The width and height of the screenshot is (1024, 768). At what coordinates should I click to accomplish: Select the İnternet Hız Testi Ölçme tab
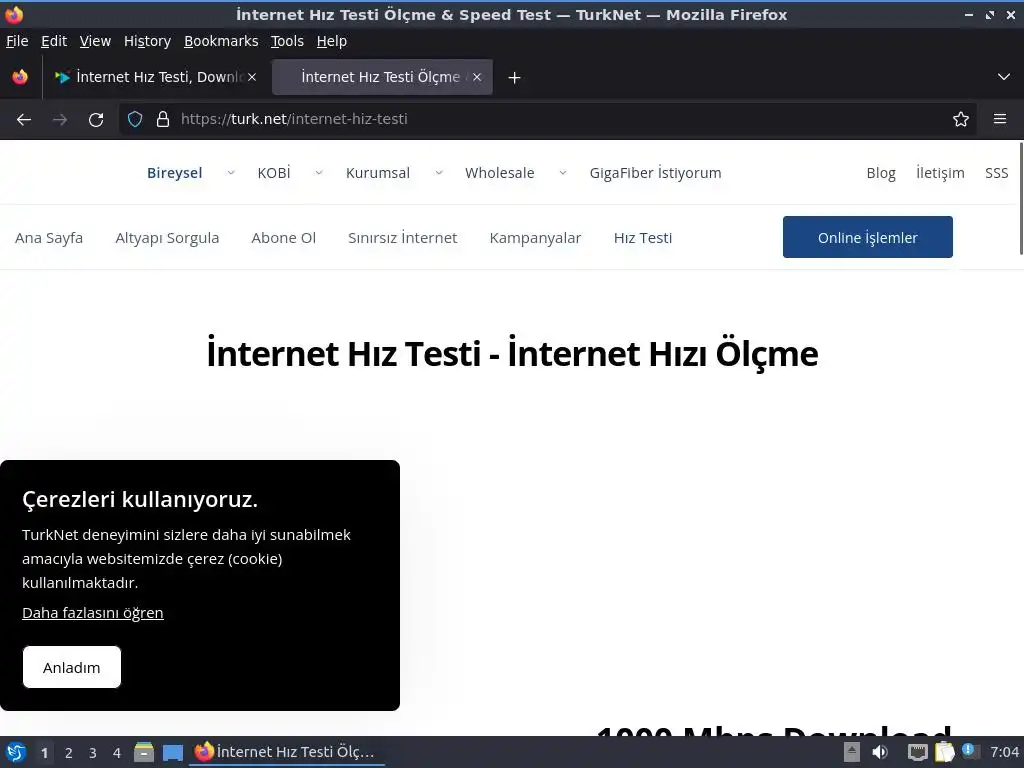click(x=382, y=77)
